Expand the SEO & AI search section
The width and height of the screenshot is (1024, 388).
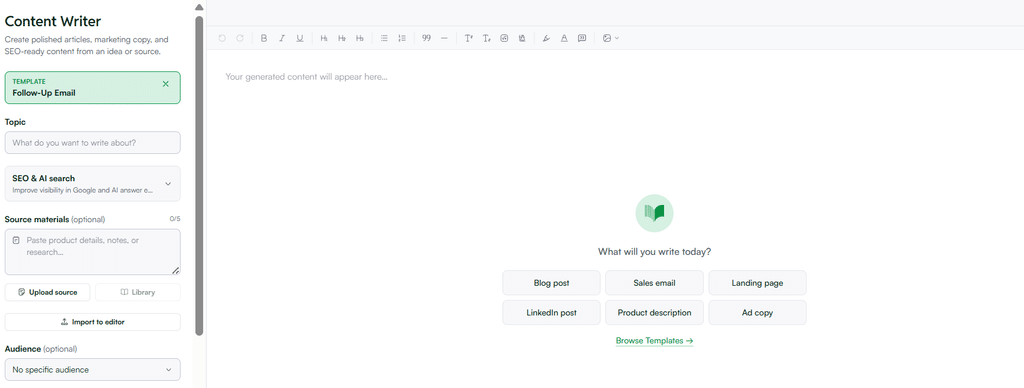(x=93, y=184)
